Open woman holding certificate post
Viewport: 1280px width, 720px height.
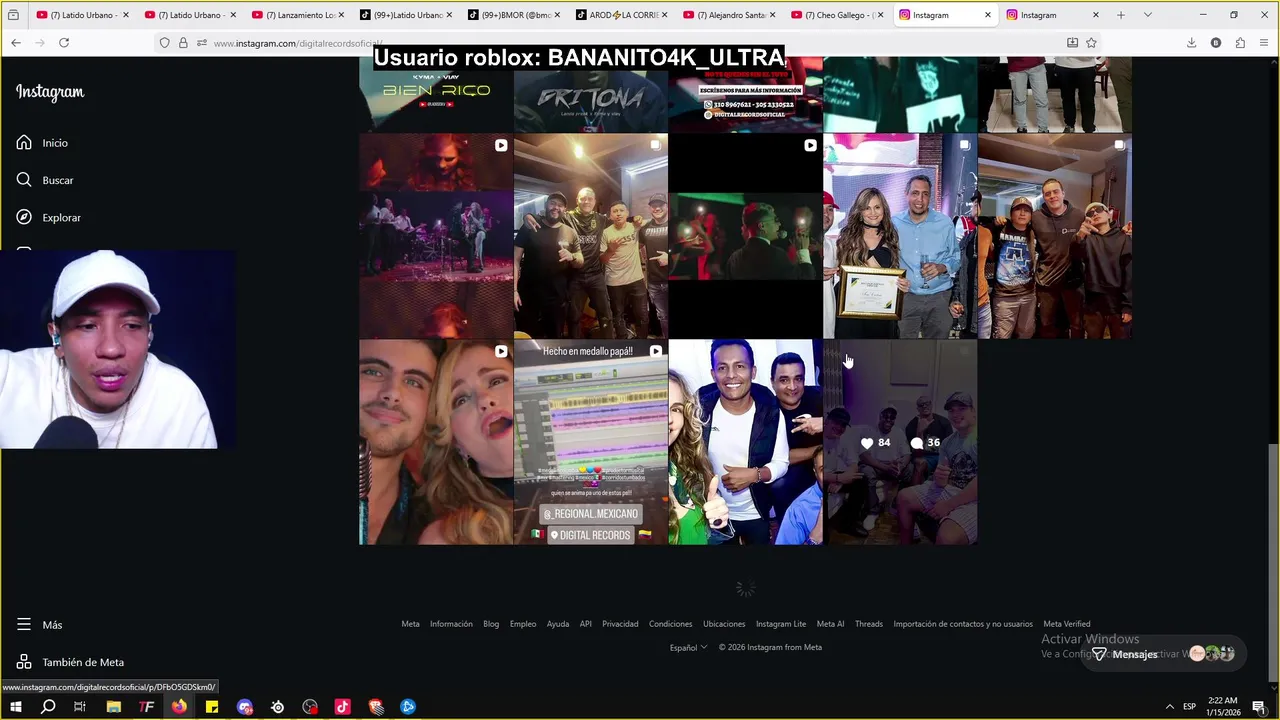point(900,236)
